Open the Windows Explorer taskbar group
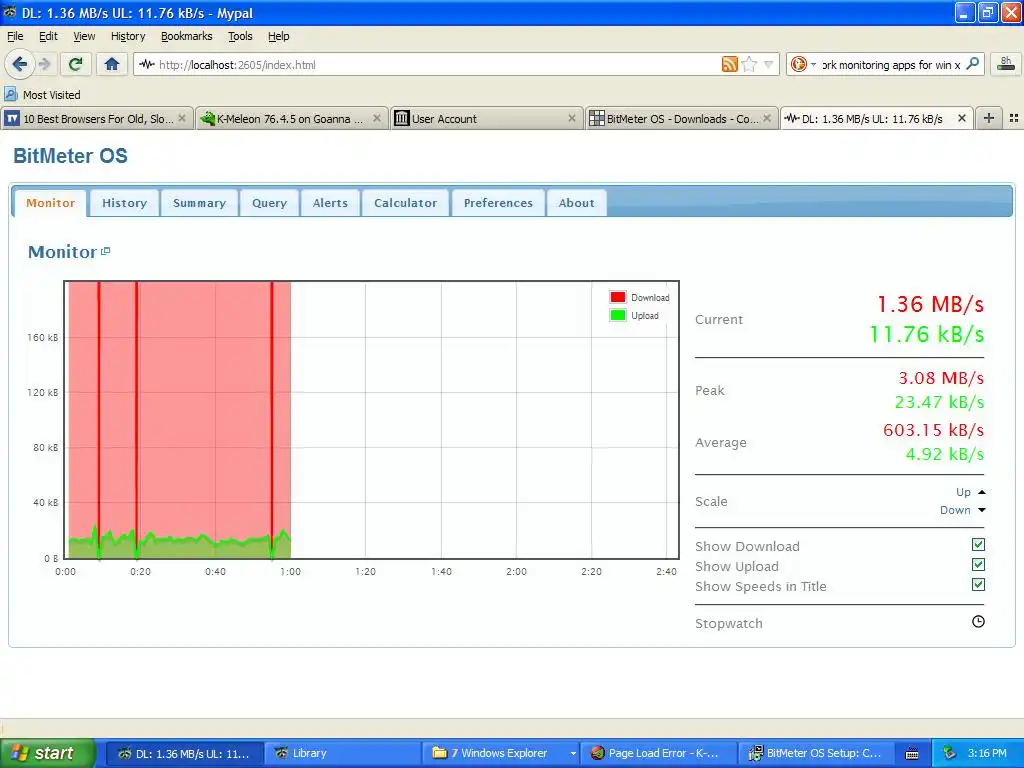Image resolution: width=1024 pixels, height=768 pixels. tap(502, 753)
